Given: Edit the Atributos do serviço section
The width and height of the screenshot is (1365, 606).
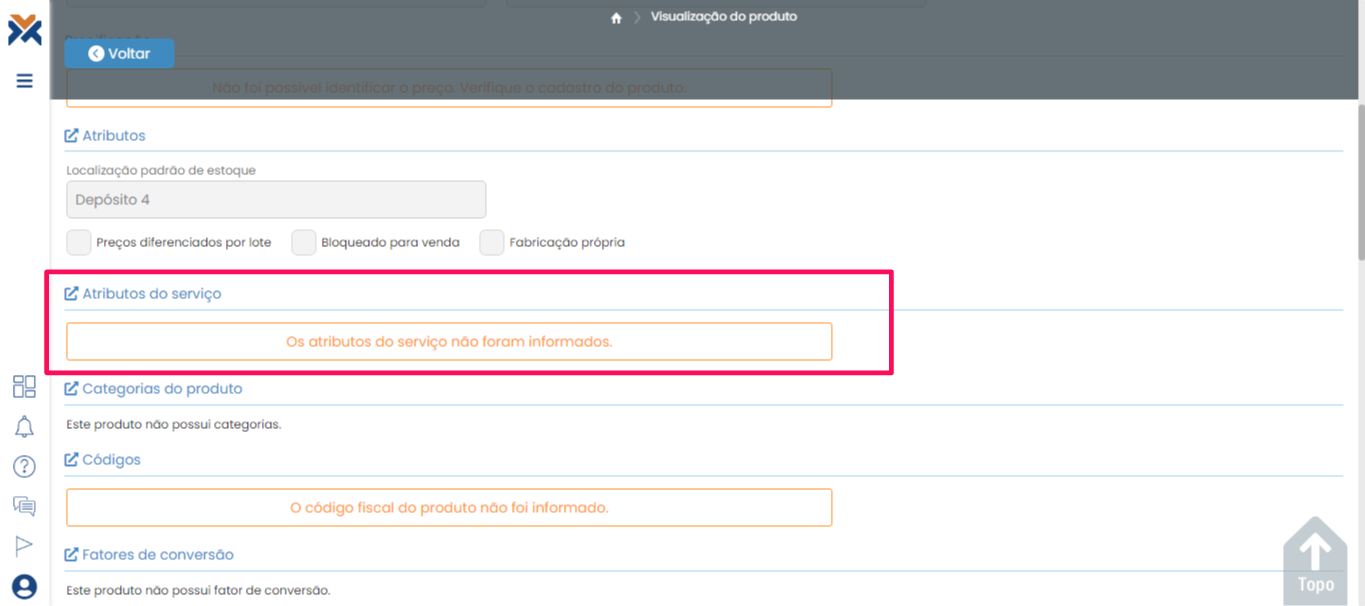Looking at the screenshot, I should click(142, 294).
